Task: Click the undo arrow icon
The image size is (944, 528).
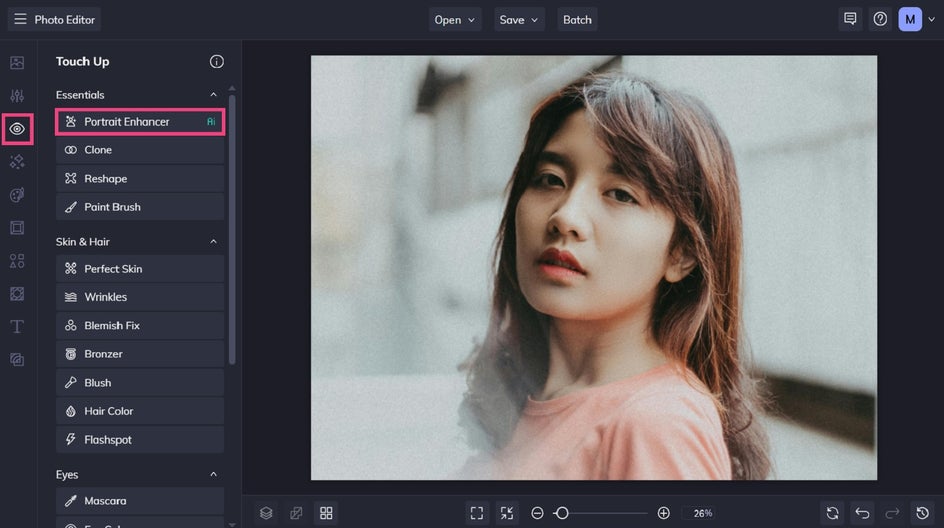Action: [862, 513]
